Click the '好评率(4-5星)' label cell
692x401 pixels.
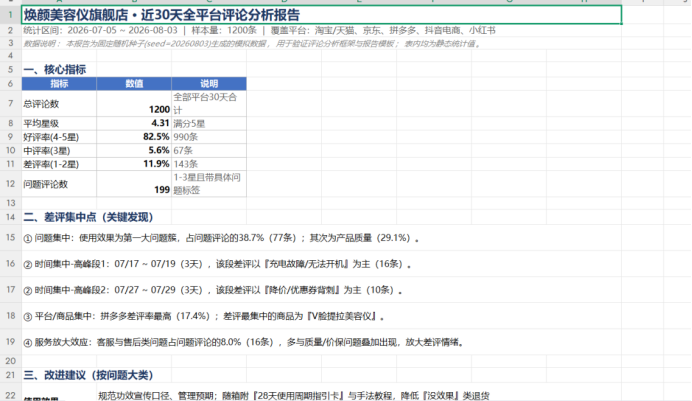pyautogui.click(x=59, y=137)
